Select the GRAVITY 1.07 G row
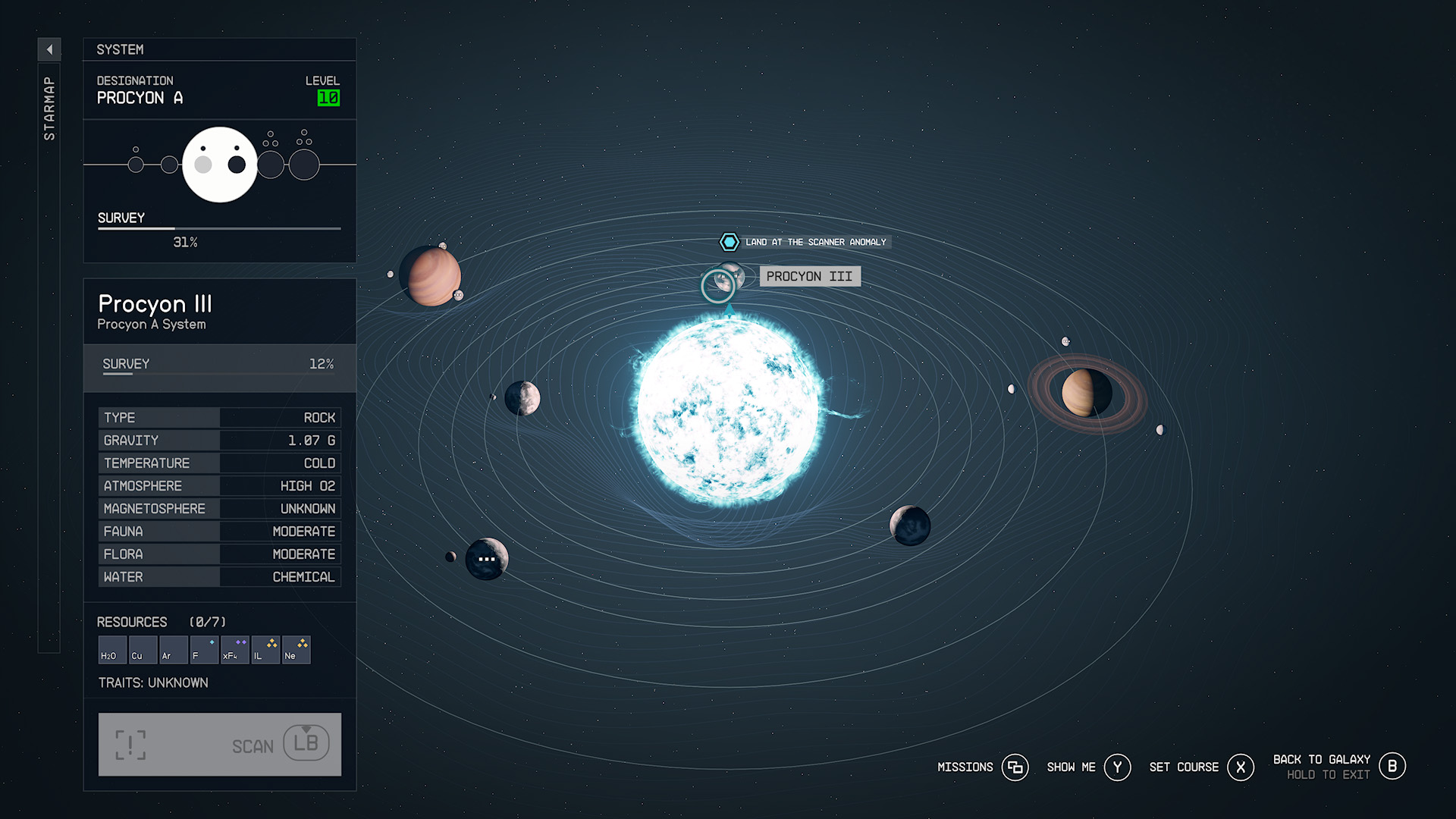Screen dimensions: 1456x819 point(219,441)
